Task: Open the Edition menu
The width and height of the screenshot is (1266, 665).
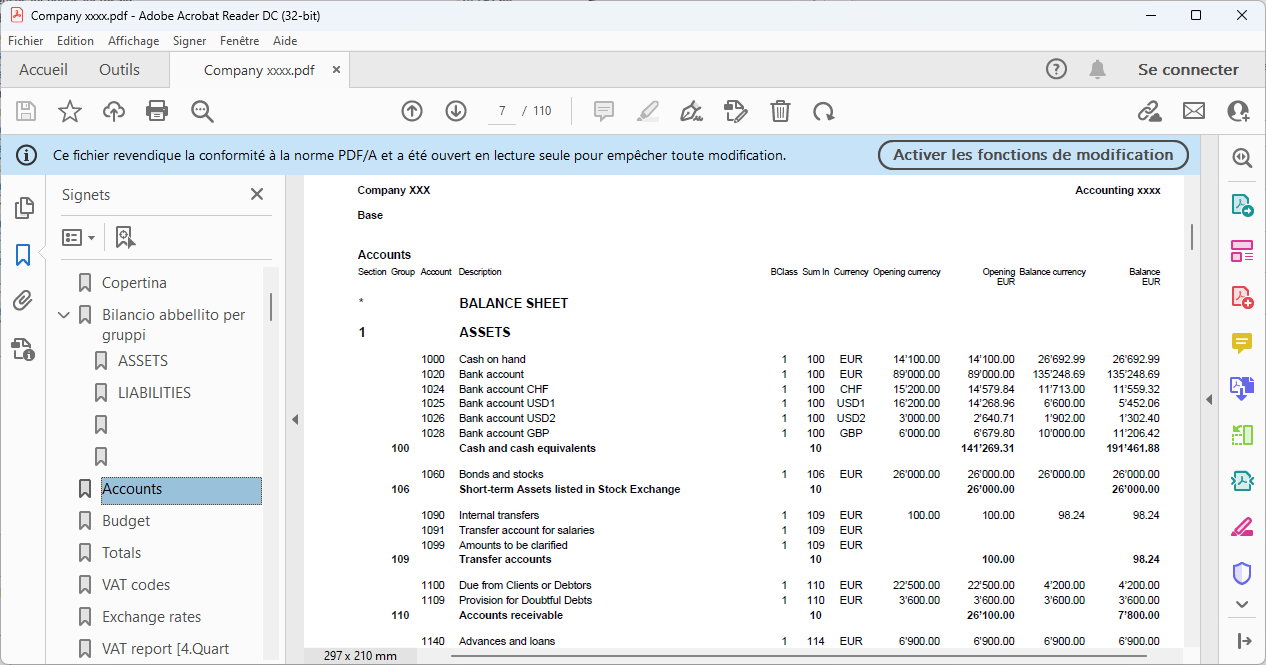Action: click(75, 41)
